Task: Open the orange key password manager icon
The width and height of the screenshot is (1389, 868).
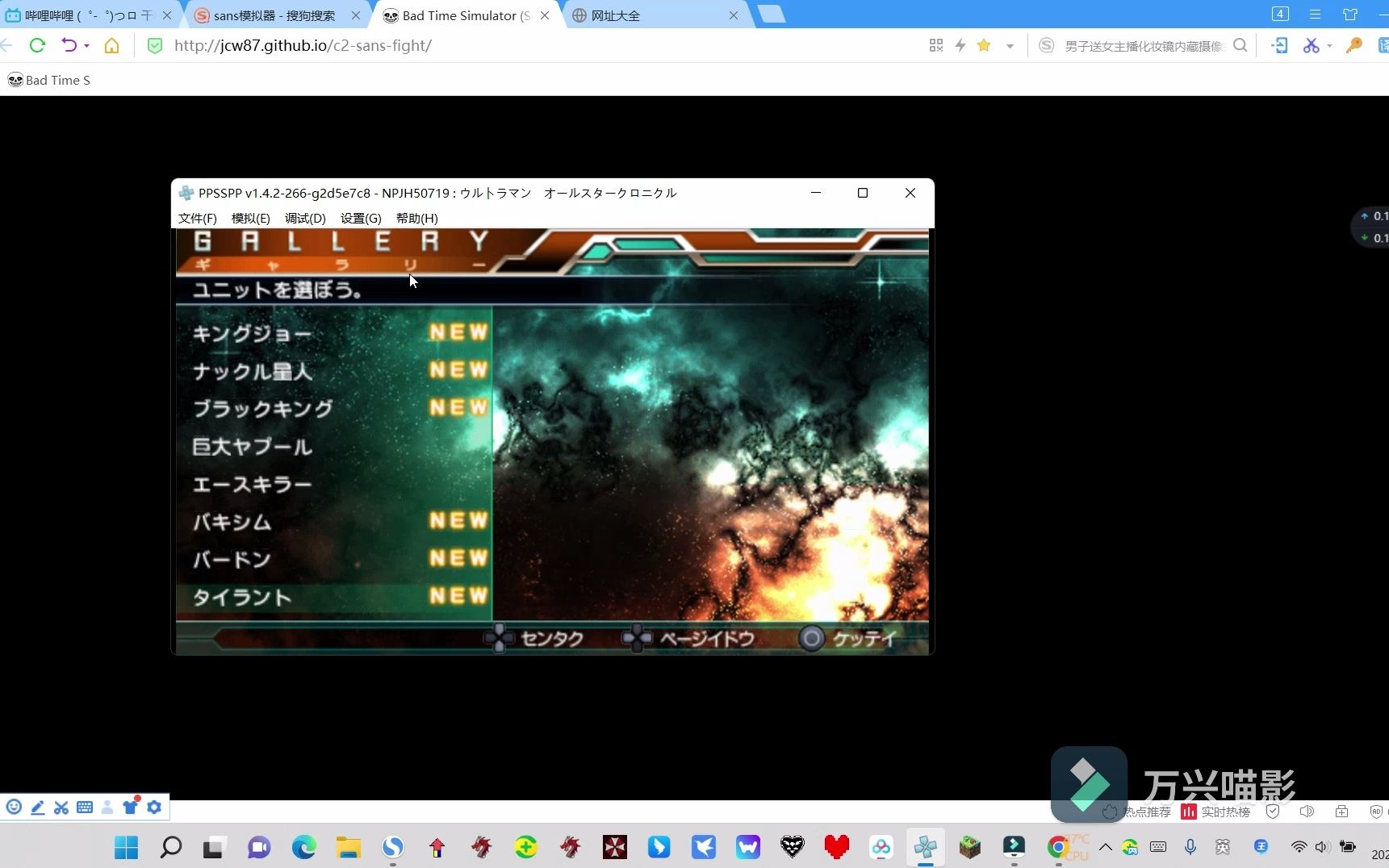Action: (x=1354, y=46)
